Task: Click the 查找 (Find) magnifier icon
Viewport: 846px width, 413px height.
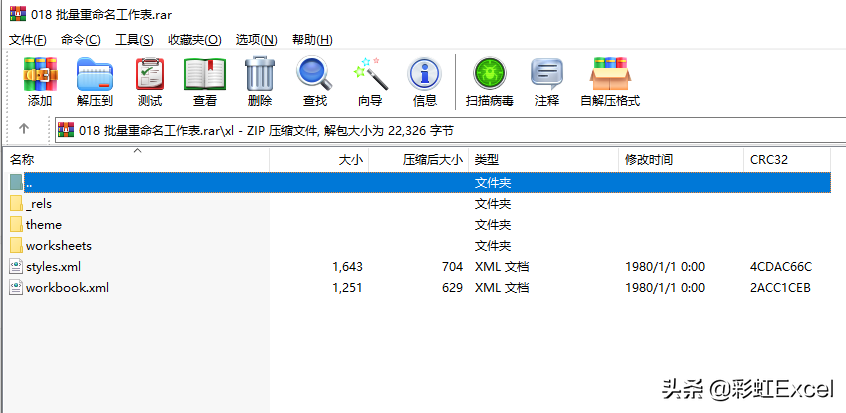Action: 315,74
